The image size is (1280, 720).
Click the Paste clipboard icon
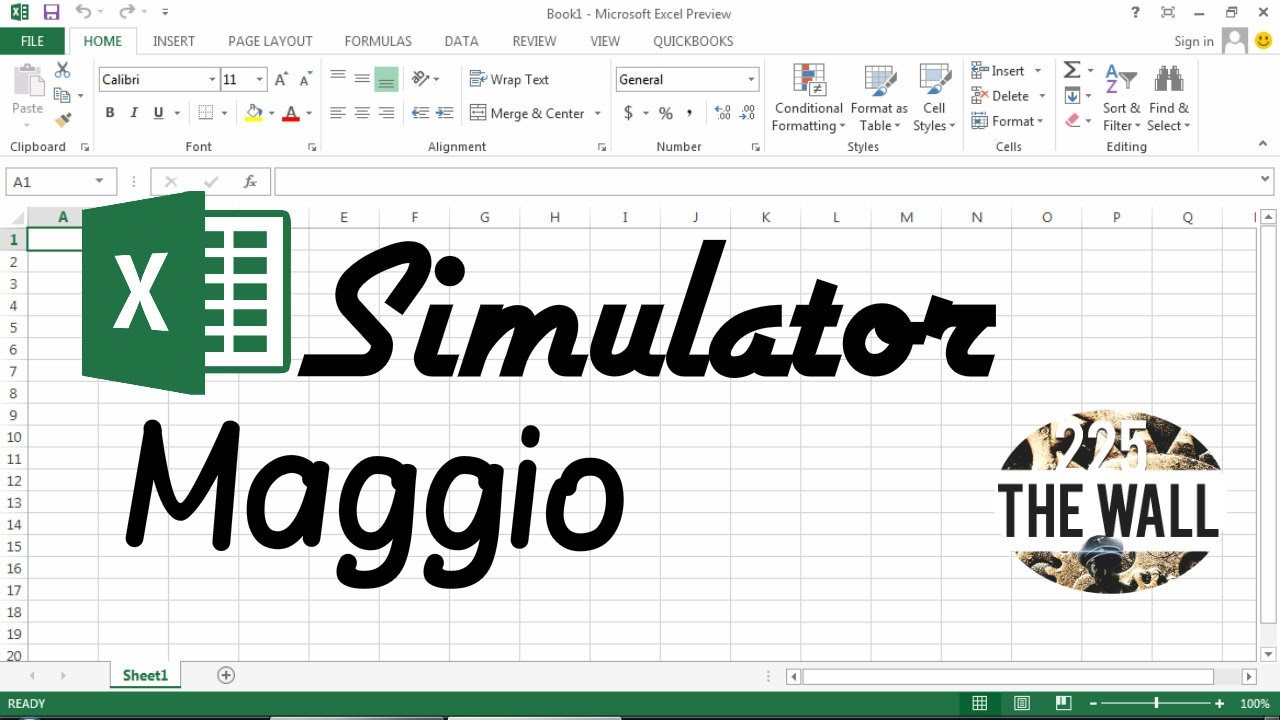28,80
